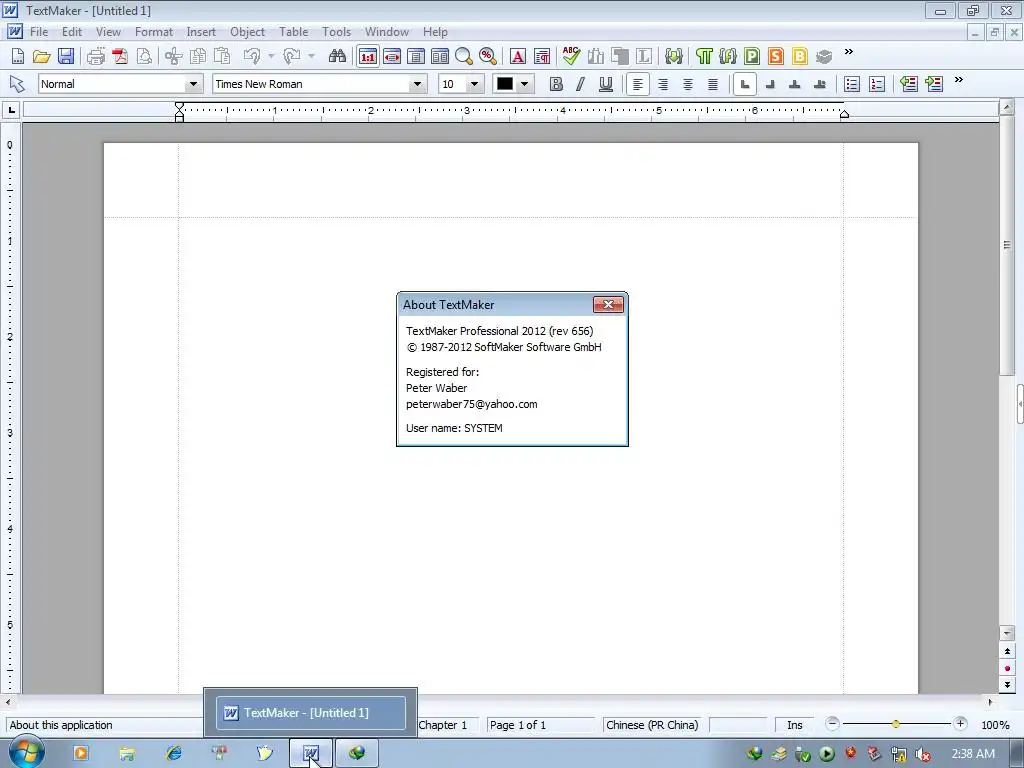Export to PDF using the red PDF icon
Image resolution: width=1024 pixels, height=768 pixels.
click(x=120, y=56)
